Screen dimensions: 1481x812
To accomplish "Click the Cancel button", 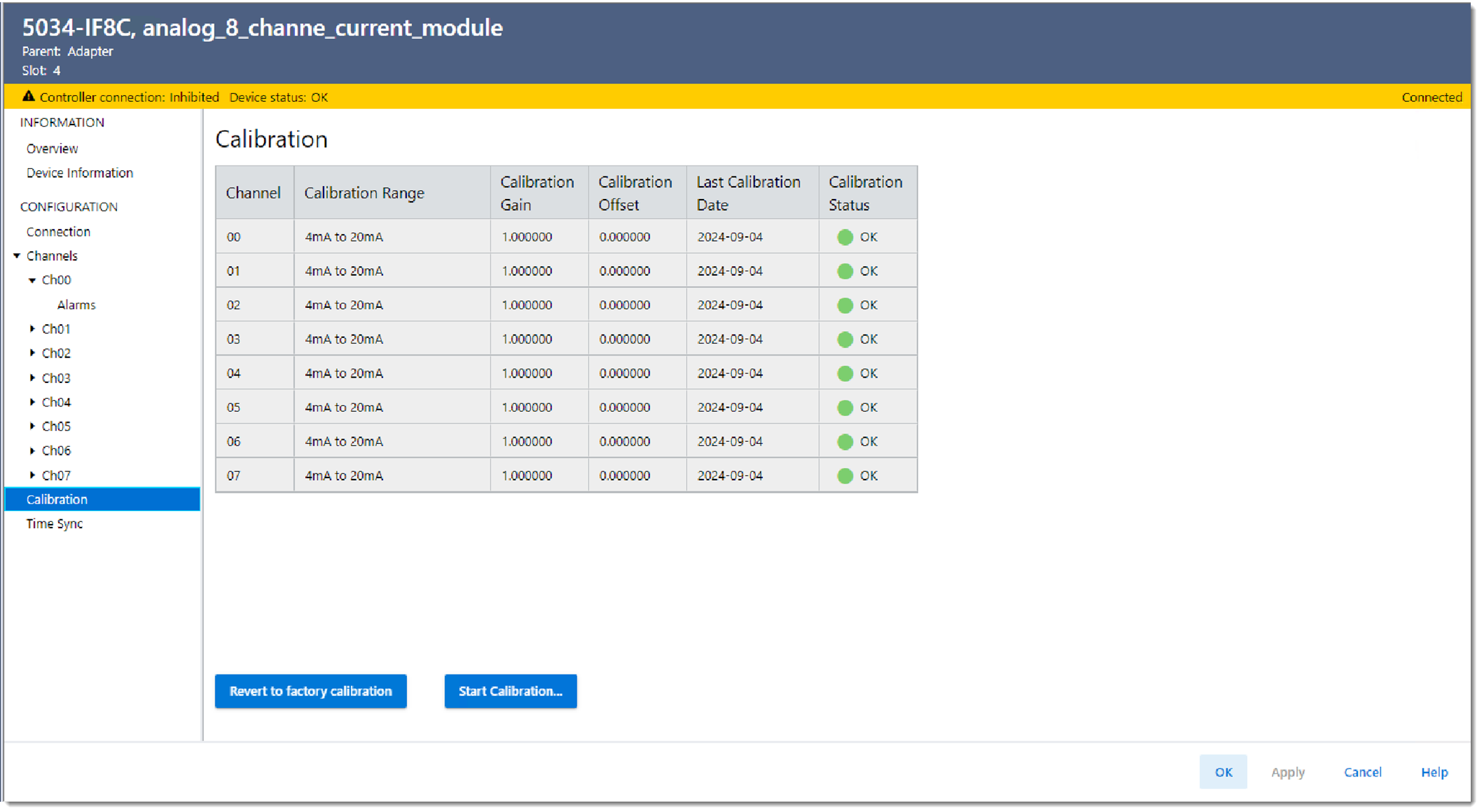I will click(x=1362, y=772).
